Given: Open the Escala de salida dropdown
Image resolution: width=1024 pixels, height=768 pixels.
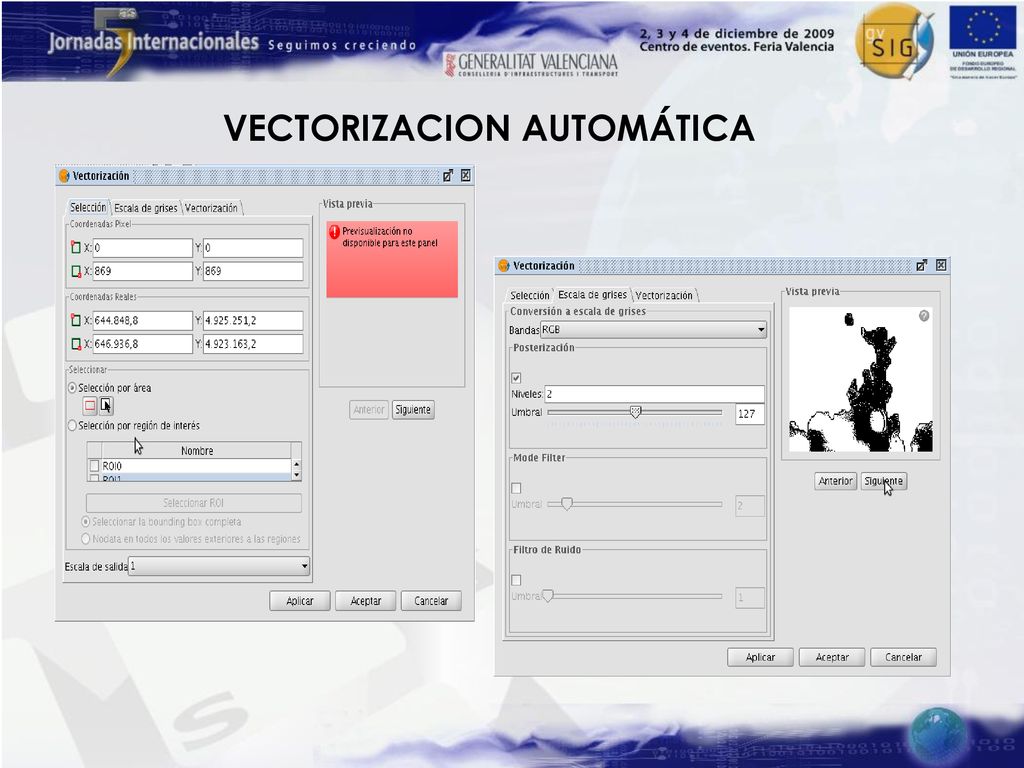Looking at the screenshot, I should click(219, 566).
